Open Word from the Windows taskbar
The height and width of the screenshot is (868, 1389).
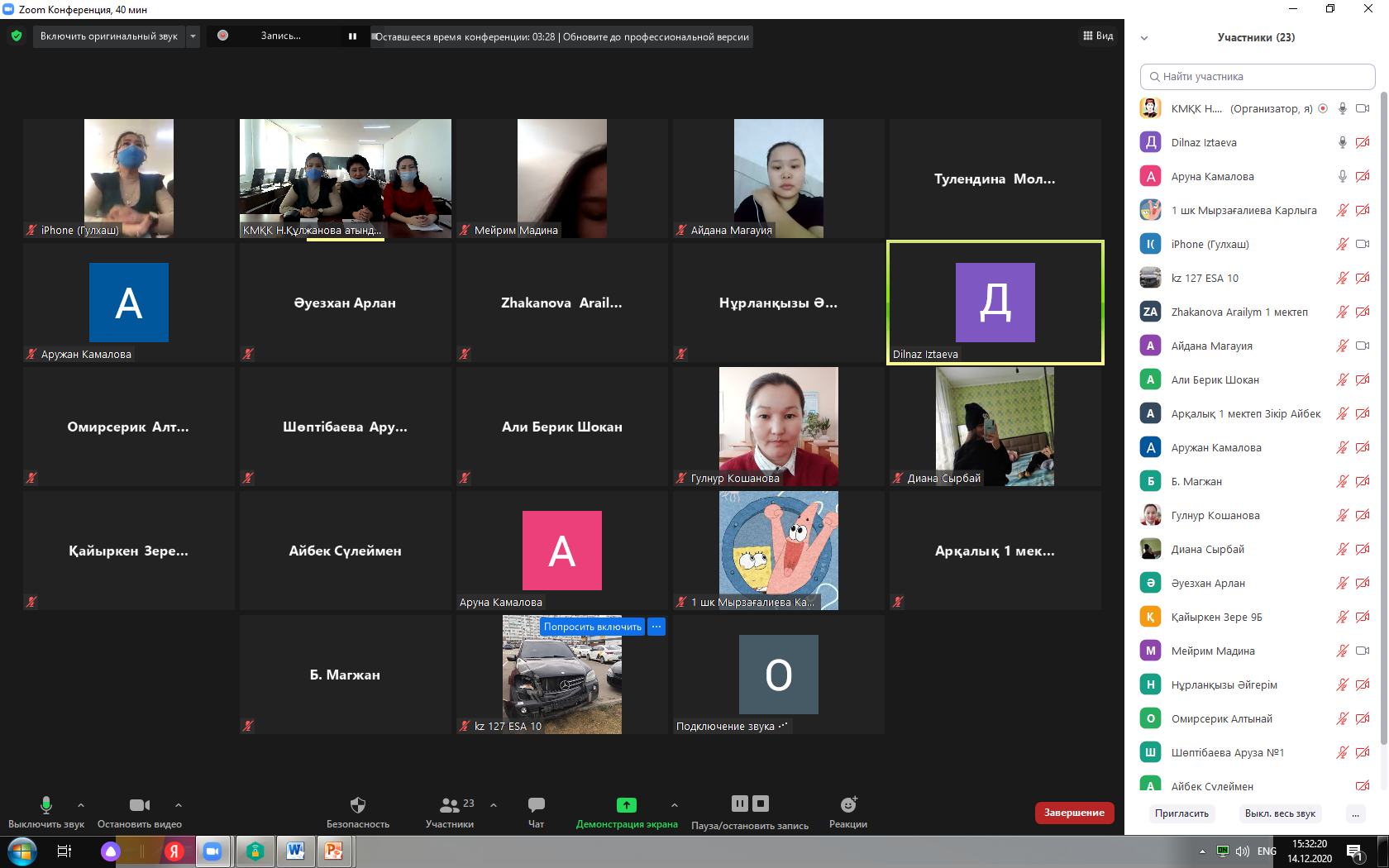point(295,851)
